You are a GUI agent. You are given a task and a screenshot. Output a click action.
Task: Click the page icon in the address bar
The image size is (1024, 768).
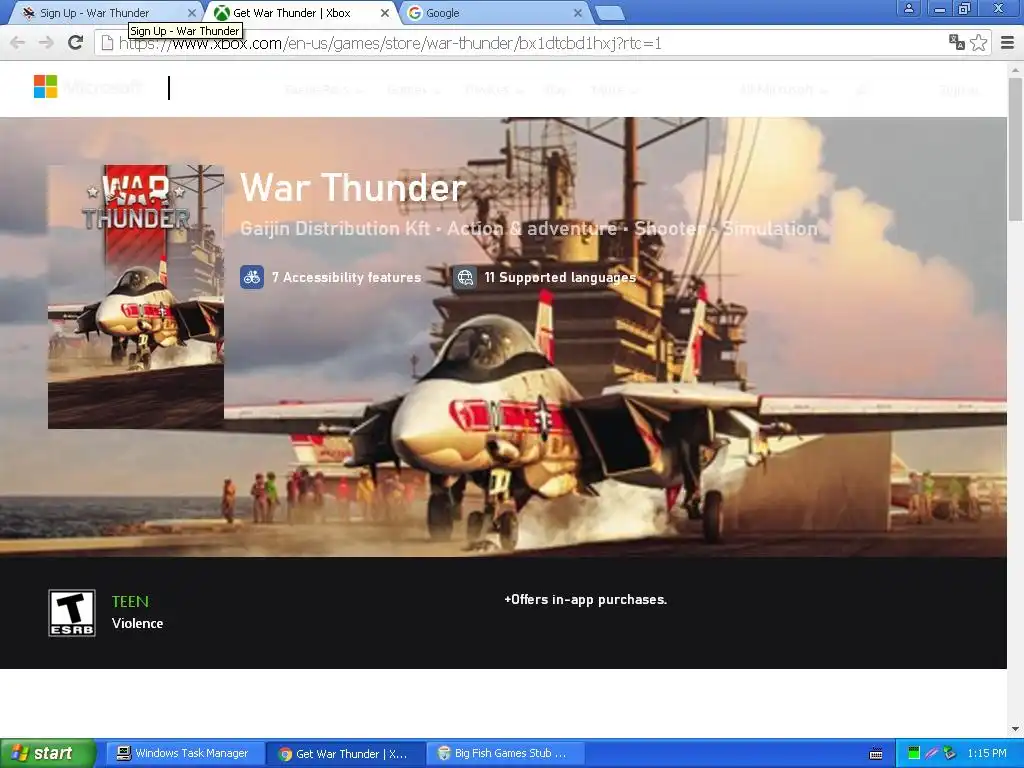click(106, 43)
